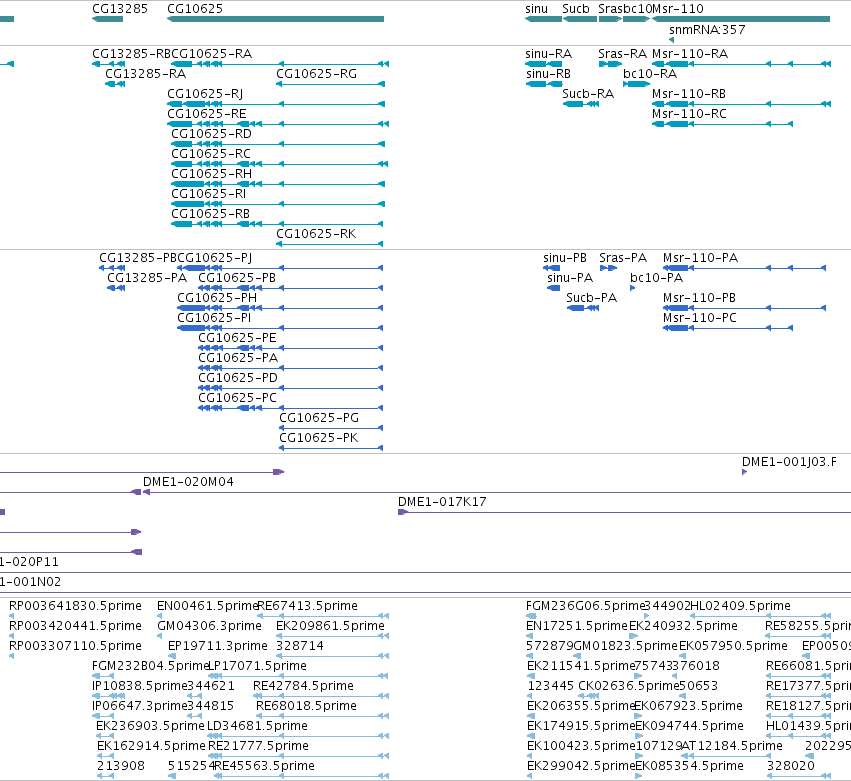This screenshot has width=851, height=781.
Task: Click transcript sinu-RB label
Action: 548,74
